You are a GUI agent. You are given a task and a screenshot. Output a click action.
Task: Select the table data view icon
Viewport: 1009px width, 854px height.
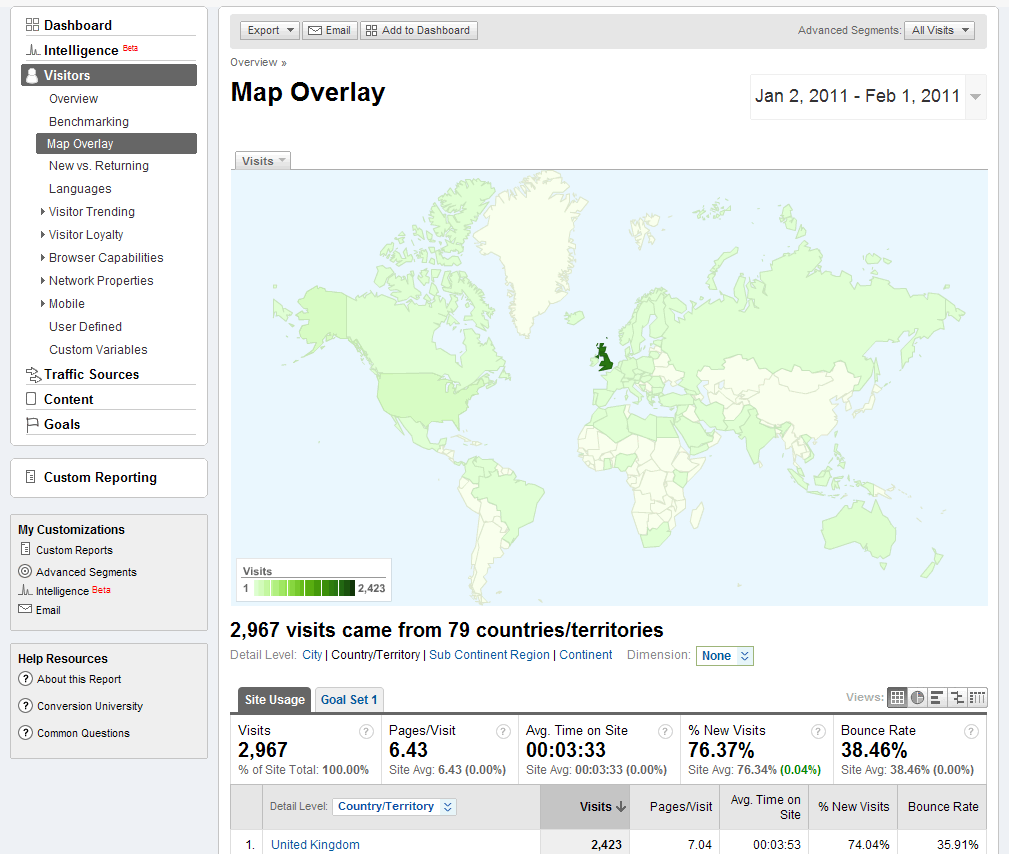pyautogui.click(x=897, y=697)
